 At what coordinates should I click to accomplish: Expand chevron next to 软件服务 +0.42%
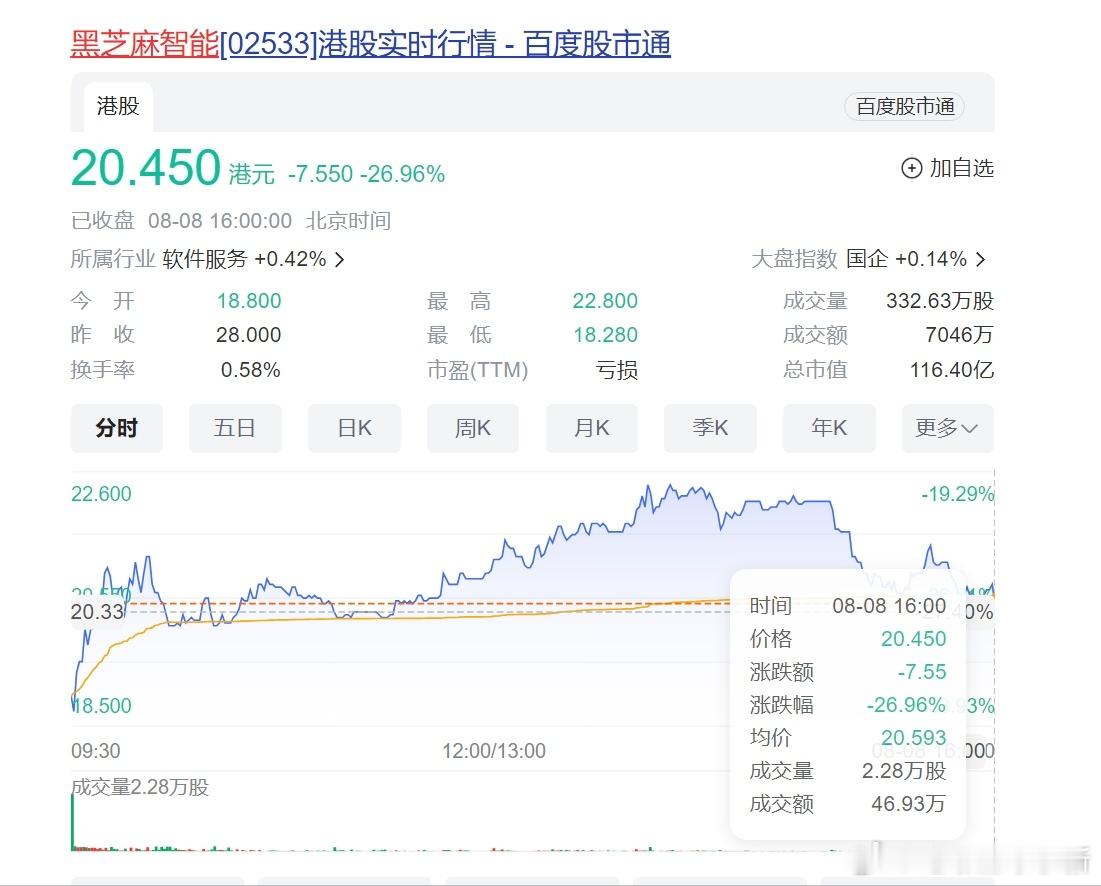[x=340, y=260]
